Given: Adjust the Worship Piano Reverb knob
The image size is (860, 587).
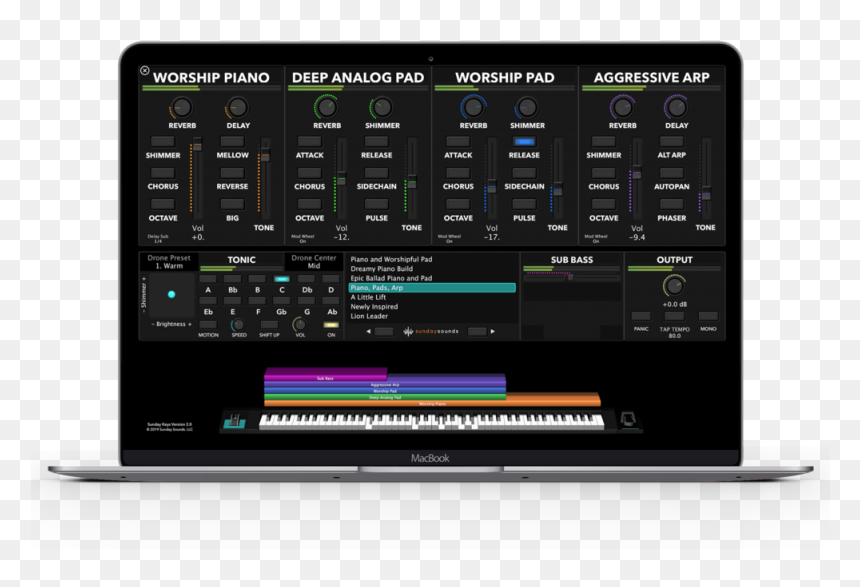Looking at the screenshot, I should (x=182, y=108).
